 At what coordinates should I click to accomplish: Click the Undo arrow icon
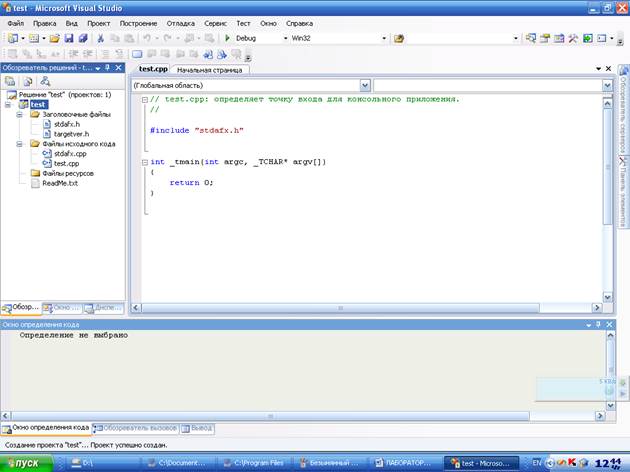pyautogui.click(x=147, y=38)
